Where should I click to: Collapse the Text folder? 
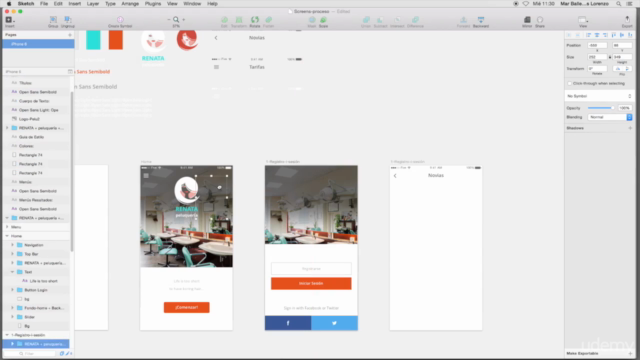pos(12,272)
